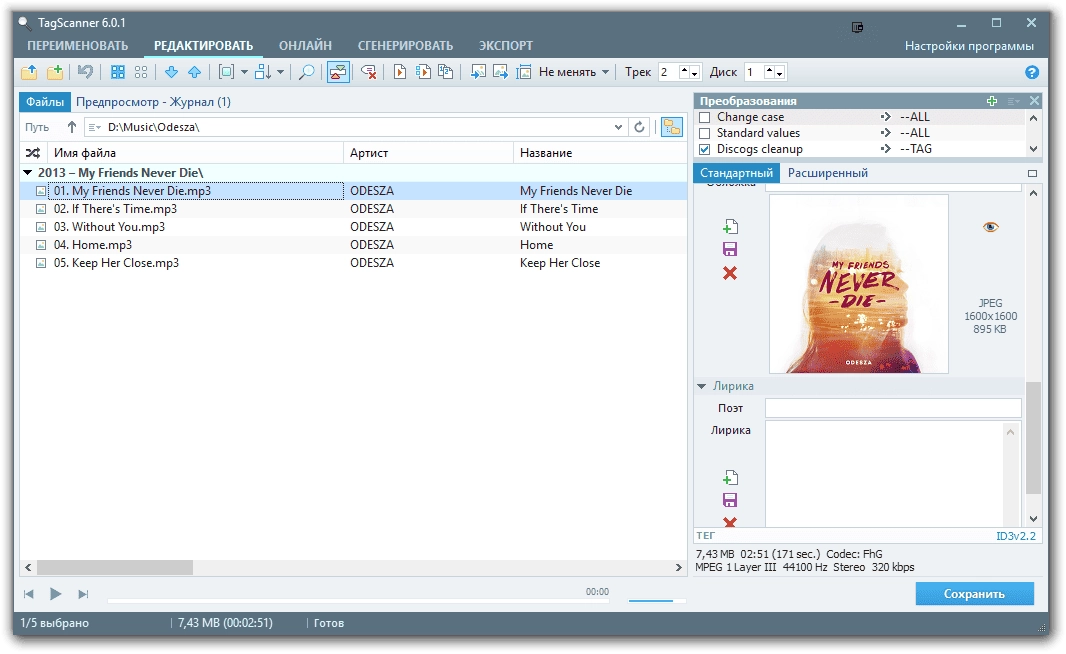Click the remove tag red X icon
Screen dimensions: 1066x654
[368, 72]
